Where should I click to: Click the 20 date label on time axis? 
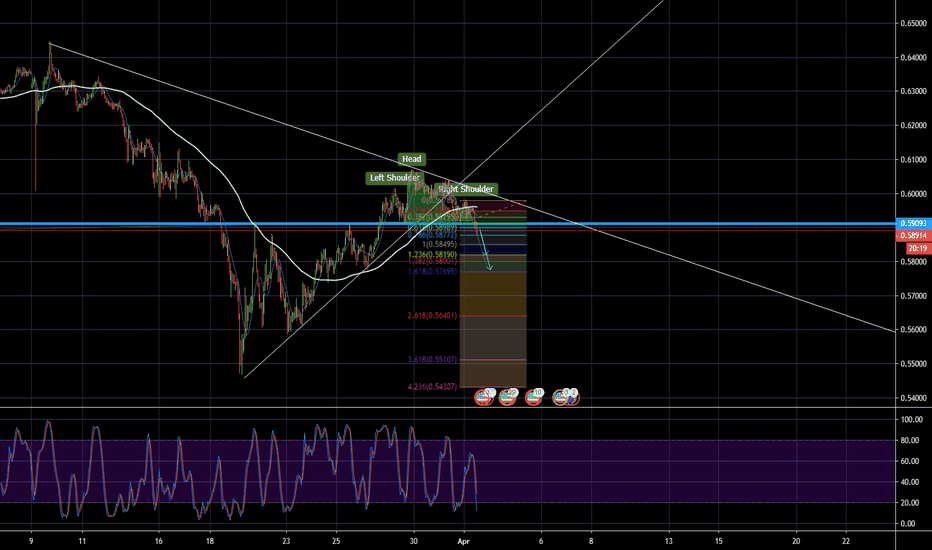[x=796, y=541]
